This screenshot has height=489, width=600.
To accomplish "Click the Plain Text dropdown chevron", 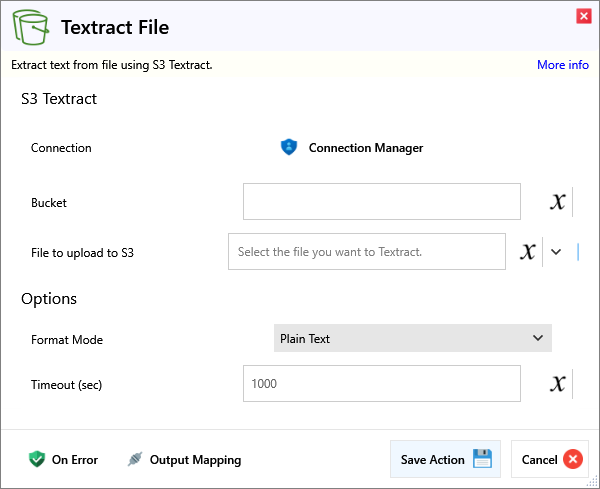I will (x=538, y=339).
